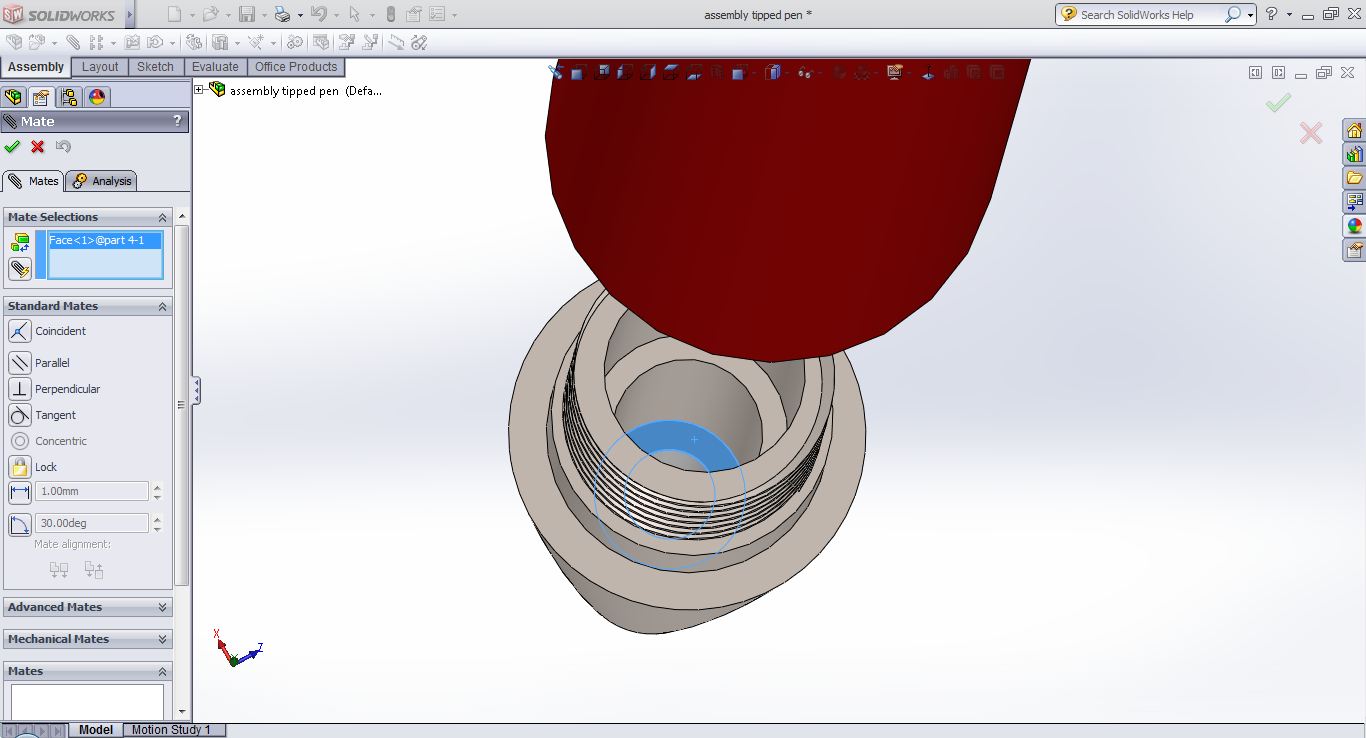The height and width of the screenshot is (738, 1366).
Task: Open the ConfigurationManager tab icon
Action: coord(69,97)
